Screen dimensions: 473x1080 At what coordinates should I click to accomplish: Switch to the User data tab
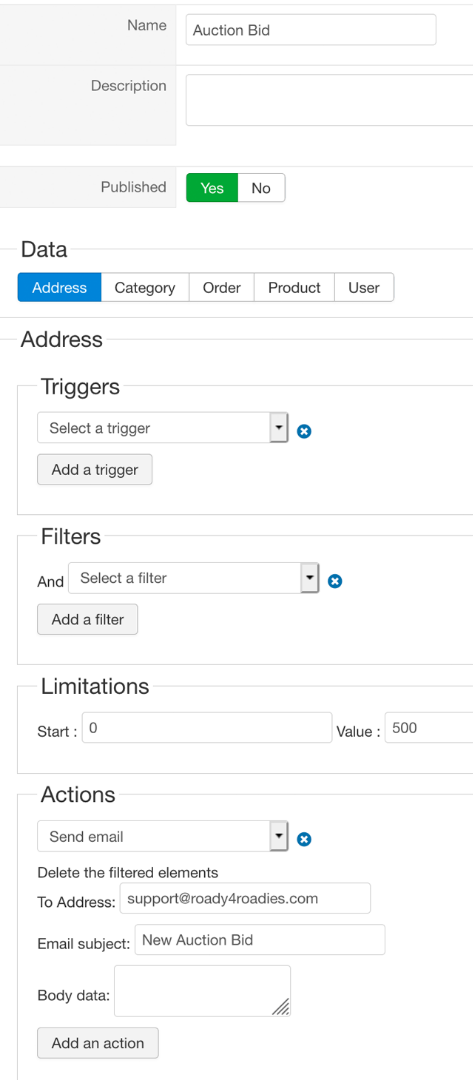click(364, 287)
